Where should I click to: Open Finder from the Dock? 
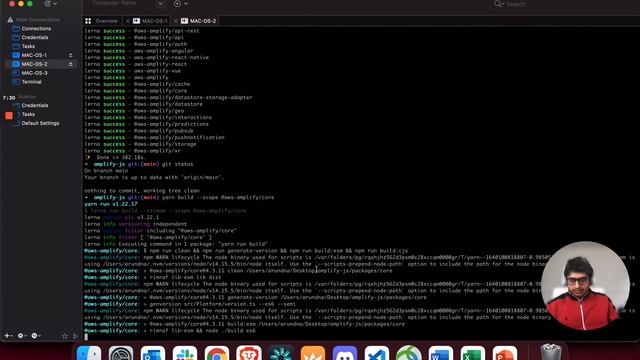(x=89, y=353)
